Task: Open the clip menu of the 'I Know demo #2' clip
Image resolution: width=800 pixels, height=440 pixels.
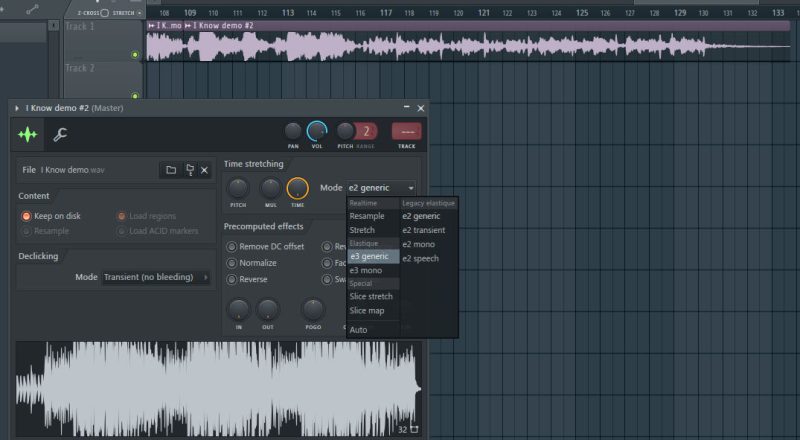Action: (x=188, y=26)
